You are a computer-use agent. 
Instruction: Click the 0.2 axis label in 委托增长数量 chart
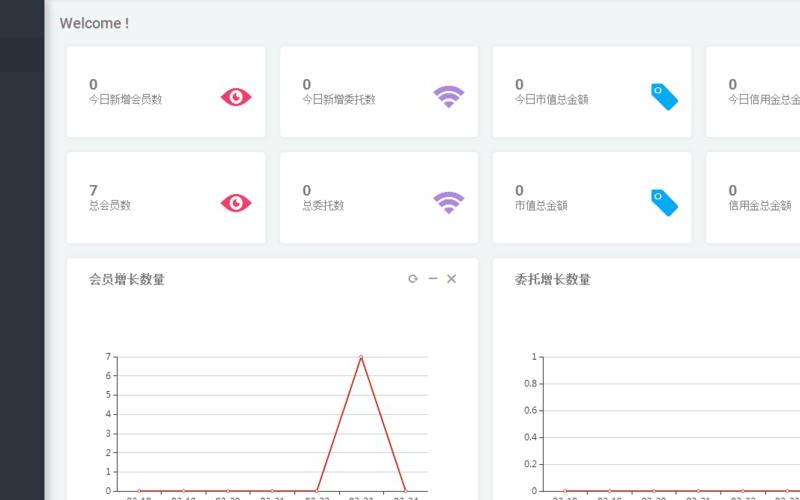(531, 464)
